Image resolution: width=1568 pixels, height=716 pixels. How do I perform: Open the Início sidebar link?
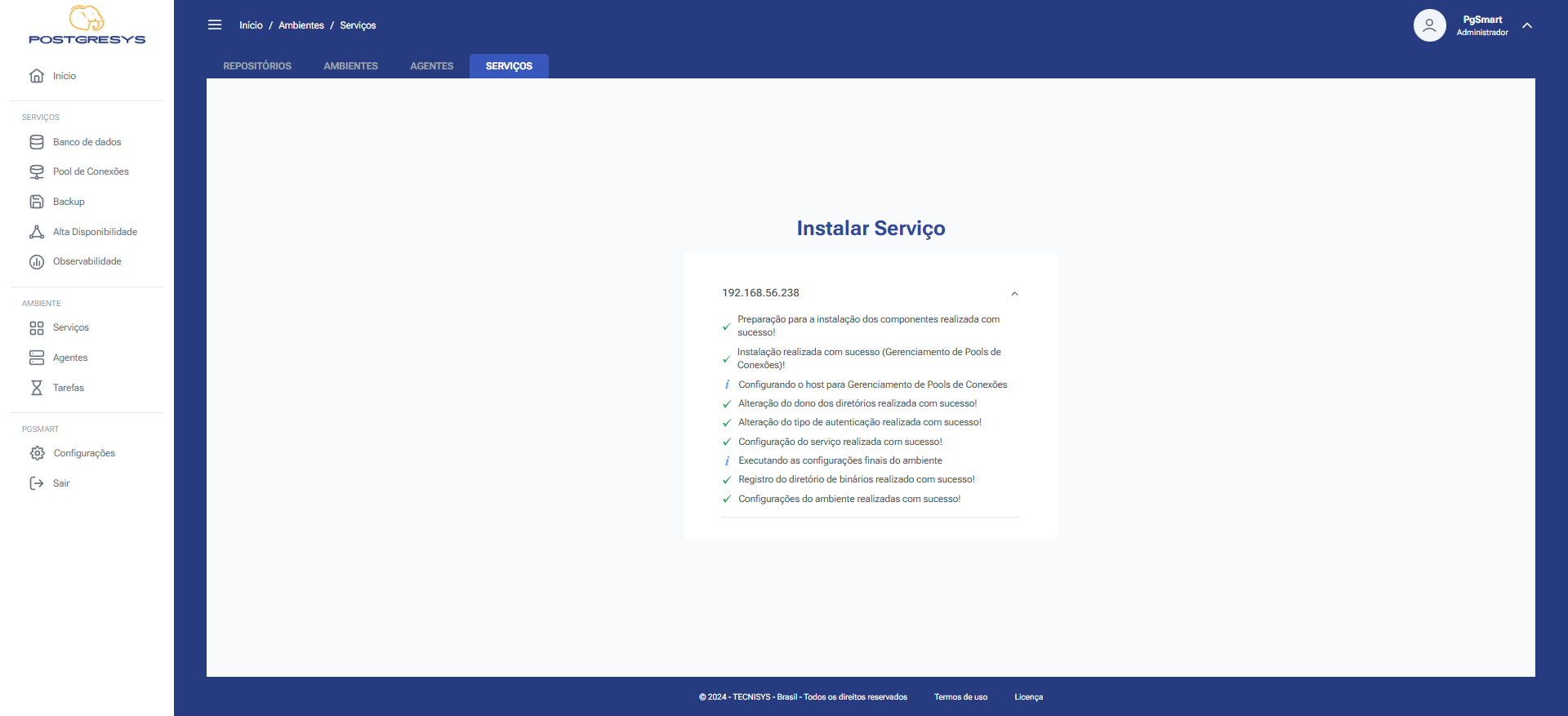(x=65, y=76)
